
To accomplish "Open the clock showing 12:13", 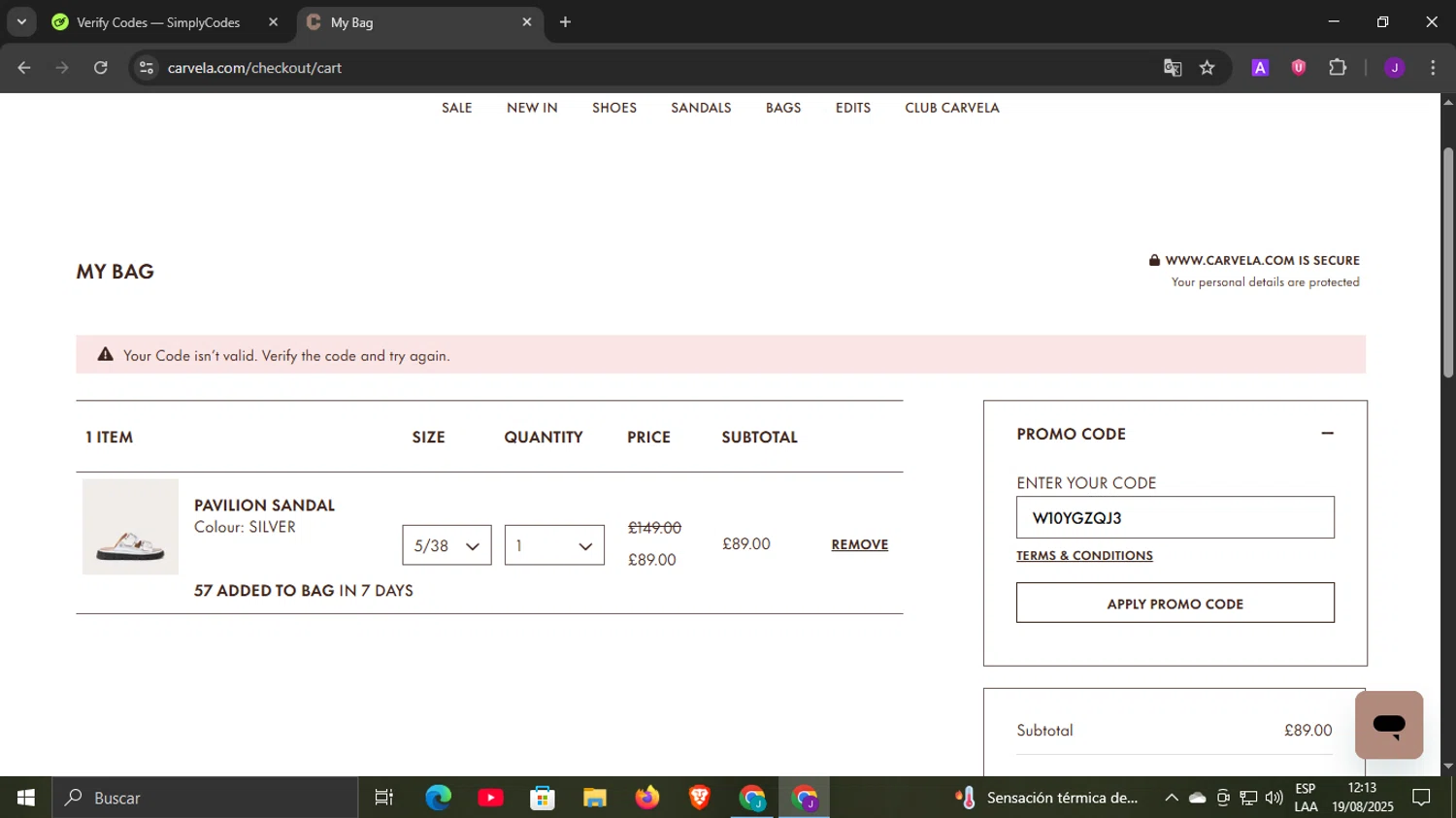I will [x=1362, y=798].
